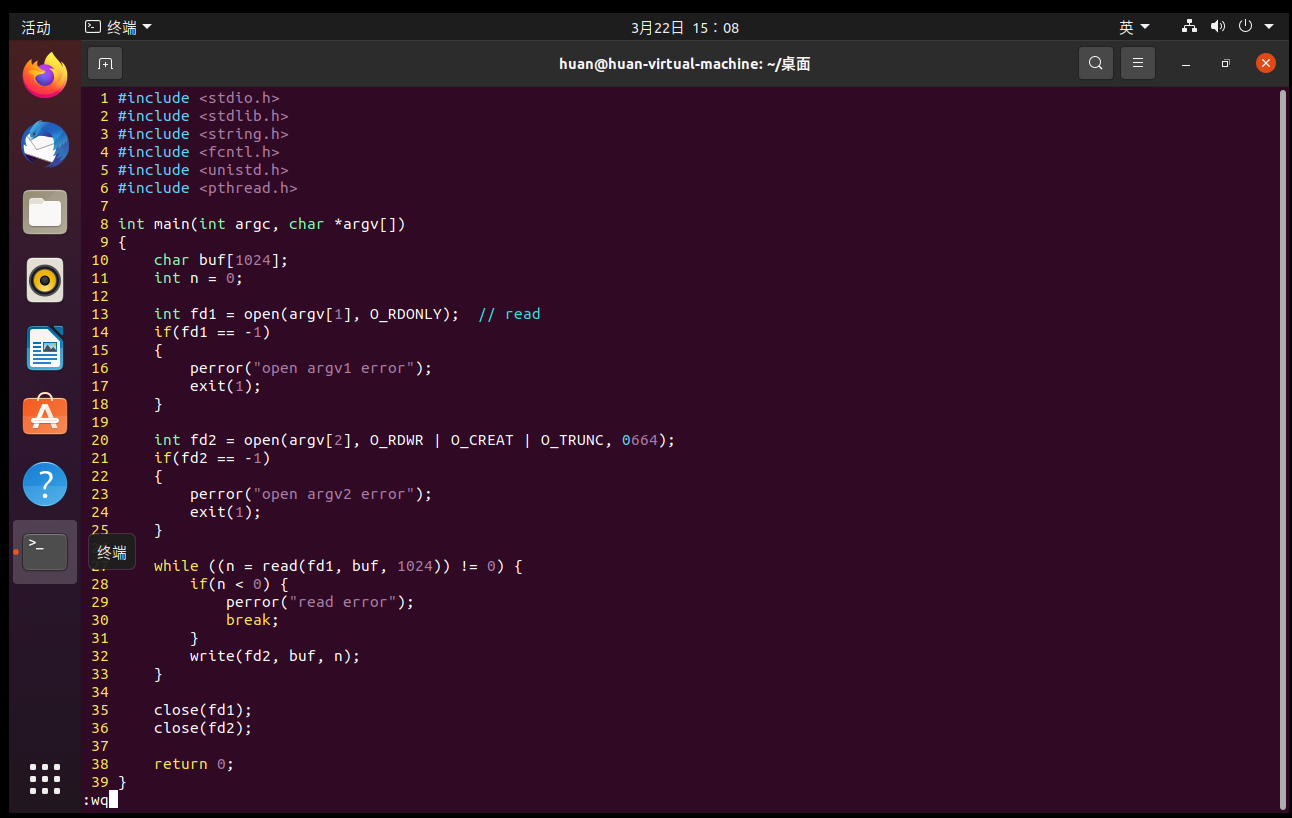
Task: Open a new terminal tab button
Action: (105, 63)
